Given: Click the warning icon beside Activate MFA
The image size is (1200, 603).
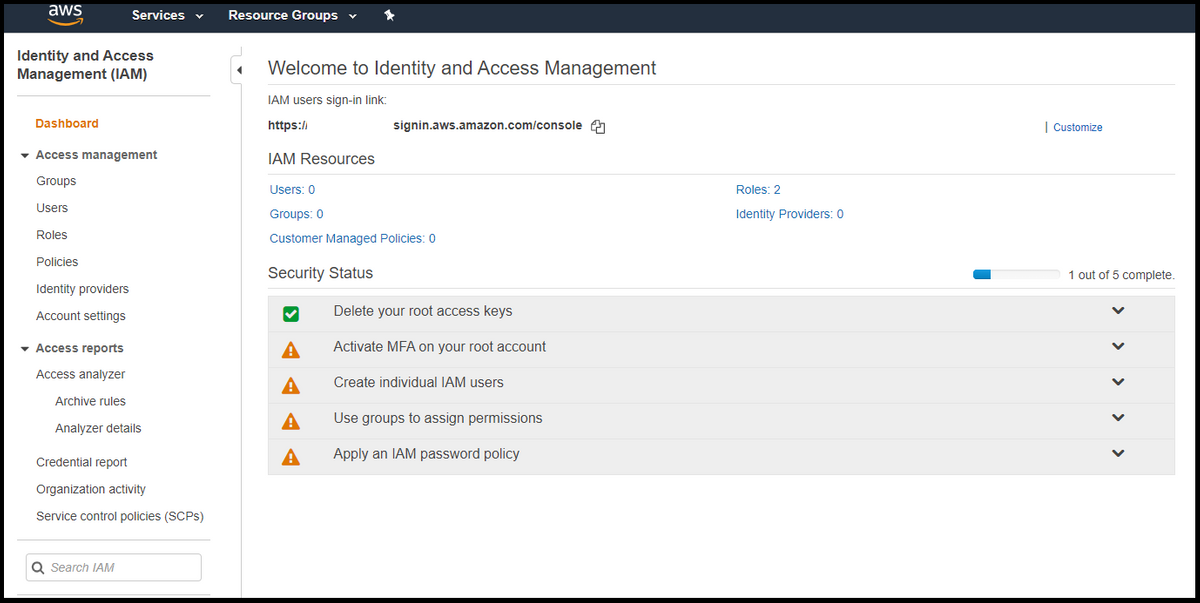Looking at the screenshot, I should tap(291, 350).
